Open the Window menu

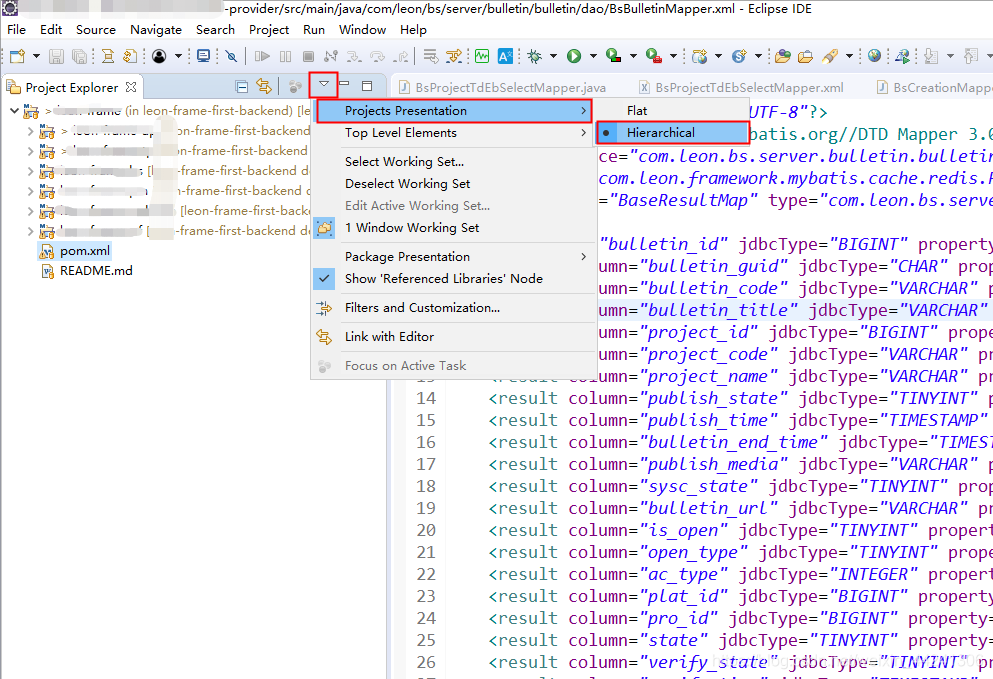pyautogui.click(x=362, y=30)
